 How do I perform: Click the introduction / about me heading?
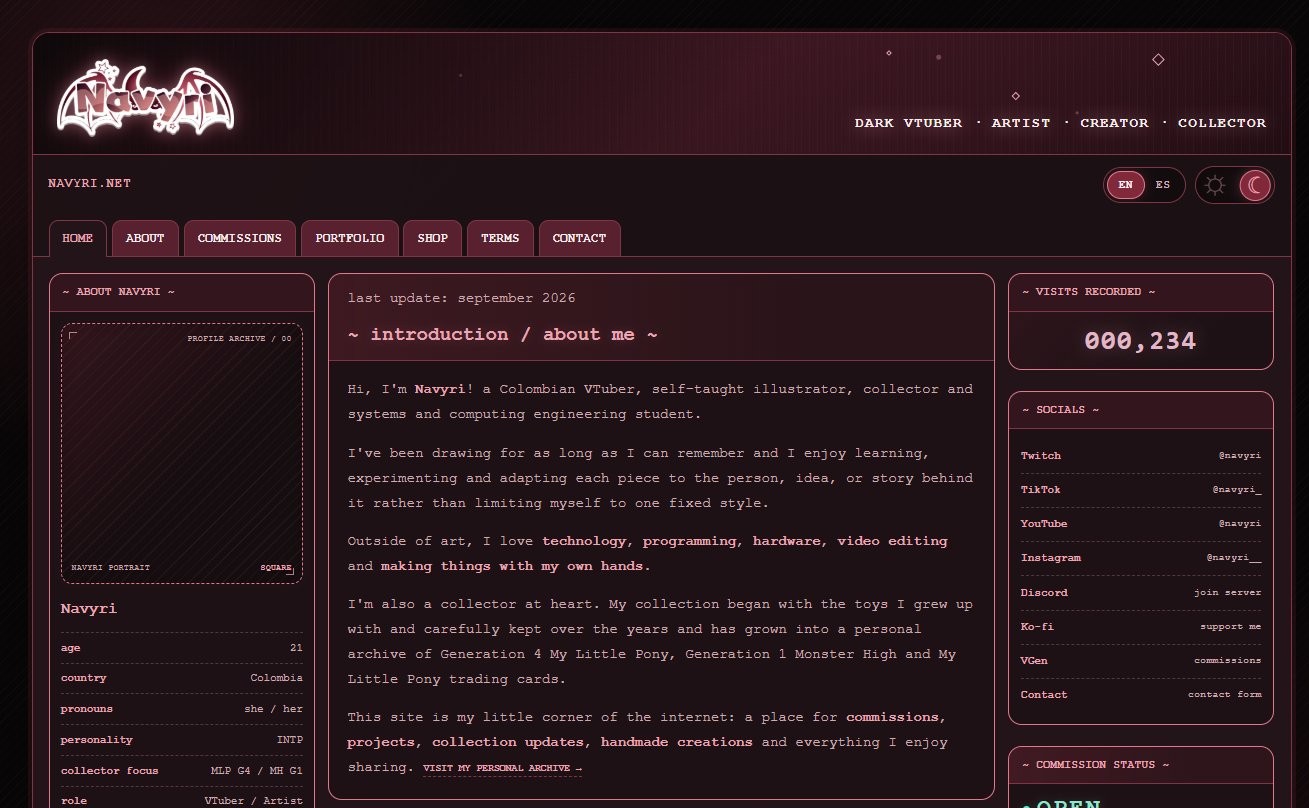(503, 335)
